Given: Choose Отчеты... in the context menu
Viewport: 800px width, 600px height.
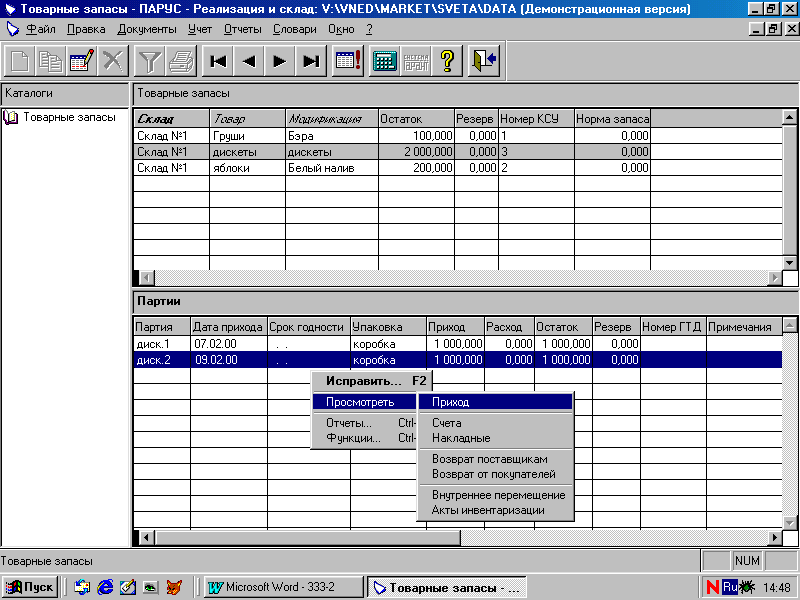Looking at the screenshot, I should [364, 423].
